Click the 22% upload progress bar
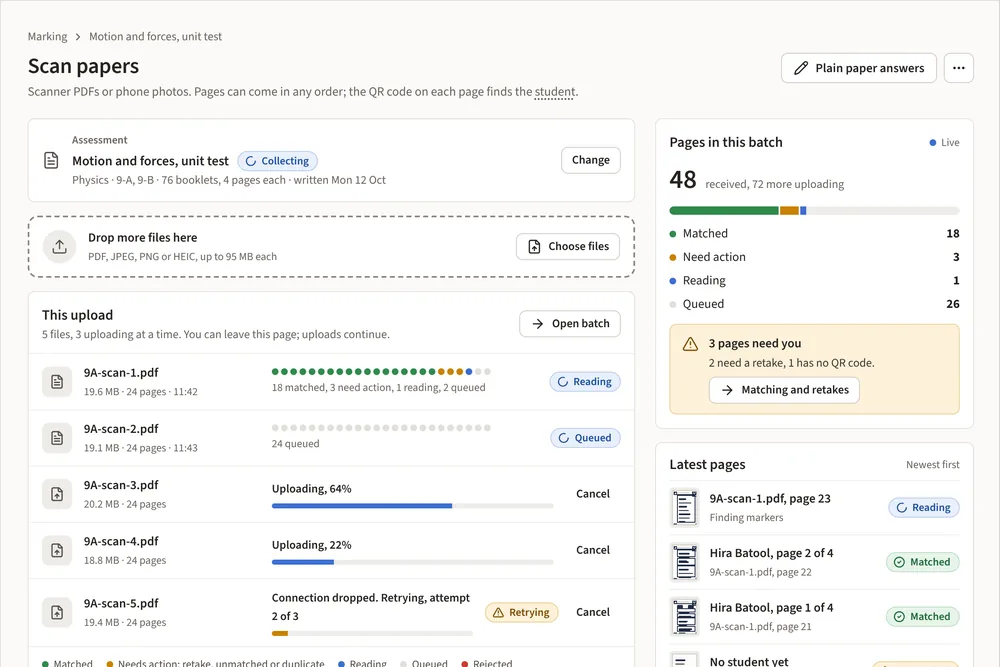Image resolution: width=1000 pixels, height=667 pixels. [412, 562]
